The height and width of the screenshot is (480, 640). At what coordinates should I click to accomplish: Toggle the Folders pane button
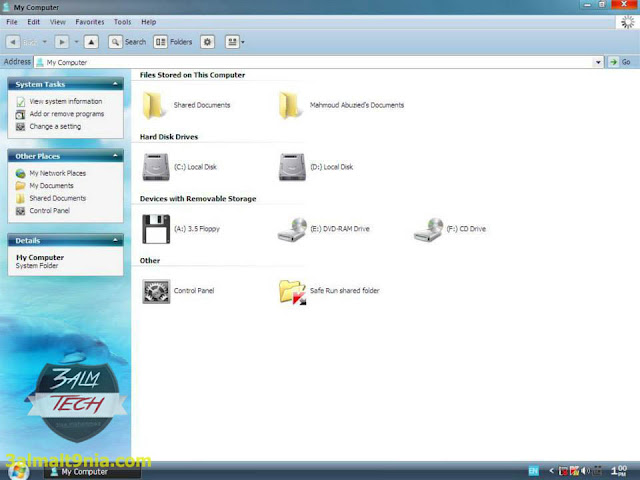pos(173,42)
